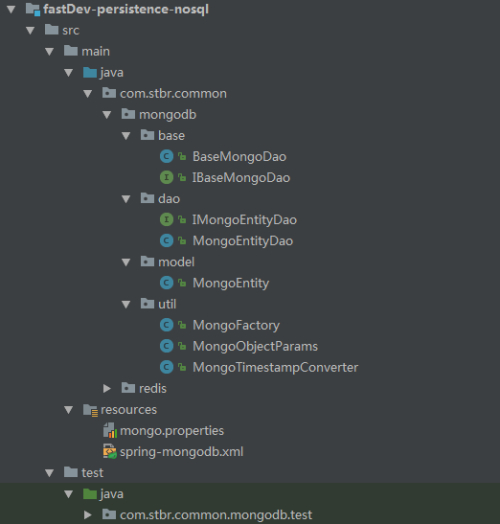Screen dimensions: 500x524
Task: Click the redis package icon
Action: click(x=128, y=388)
